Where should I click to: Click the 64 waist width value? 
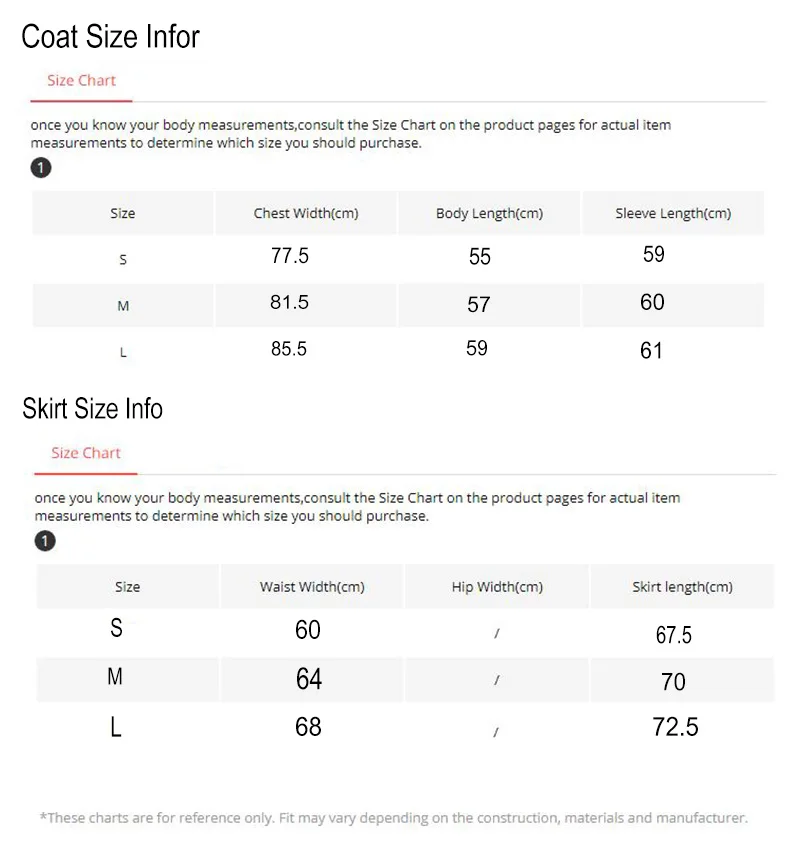click(x=309, y=678)
